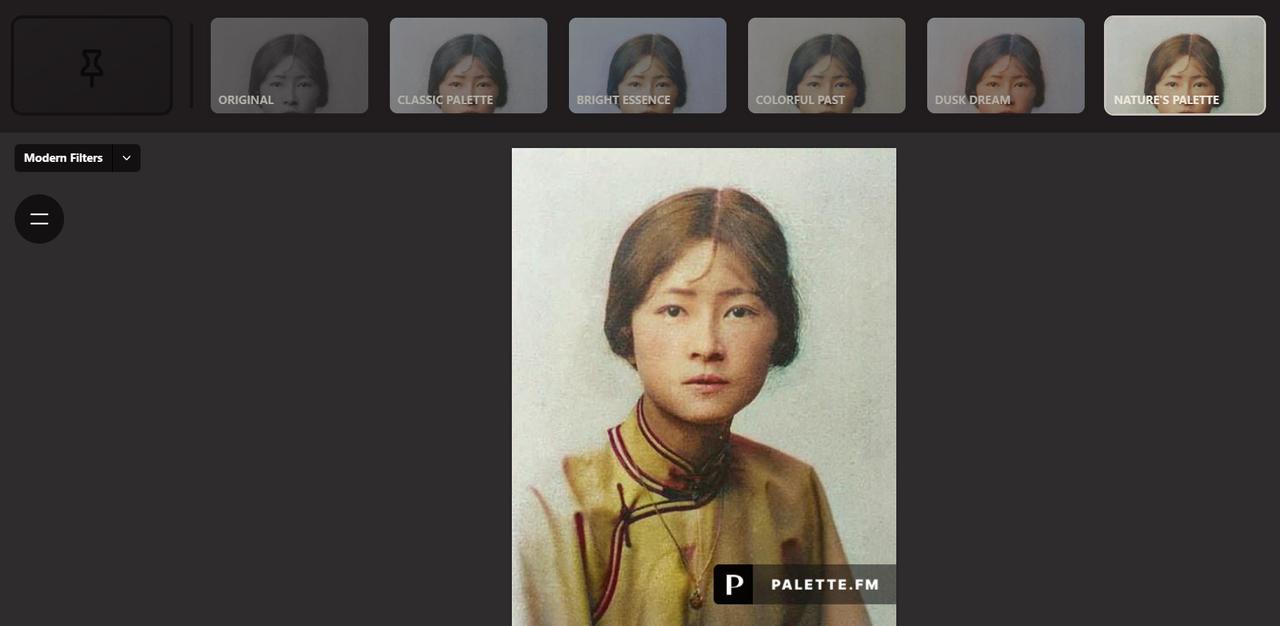The height and width of the screenshot is (626, 1280).
Task: Open the round hamburger menu button
Action: 39,219
